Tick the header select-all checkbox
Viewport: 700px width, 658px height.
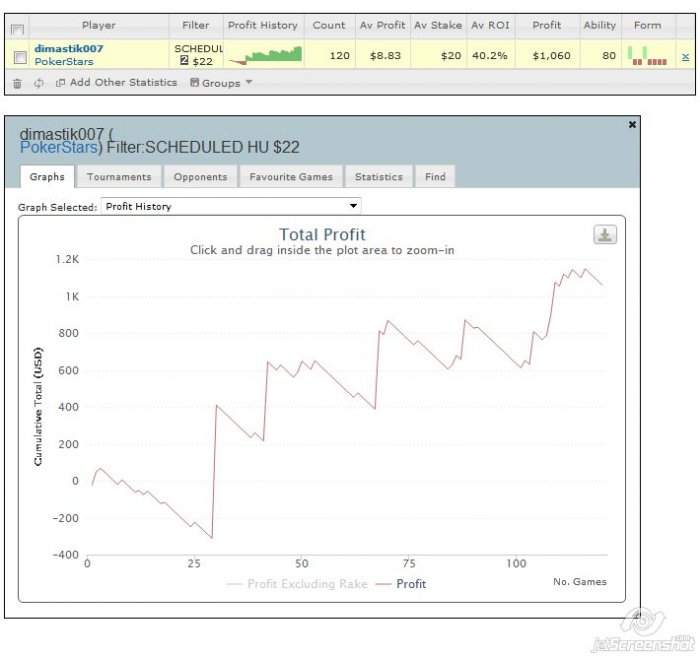point(17,30)
